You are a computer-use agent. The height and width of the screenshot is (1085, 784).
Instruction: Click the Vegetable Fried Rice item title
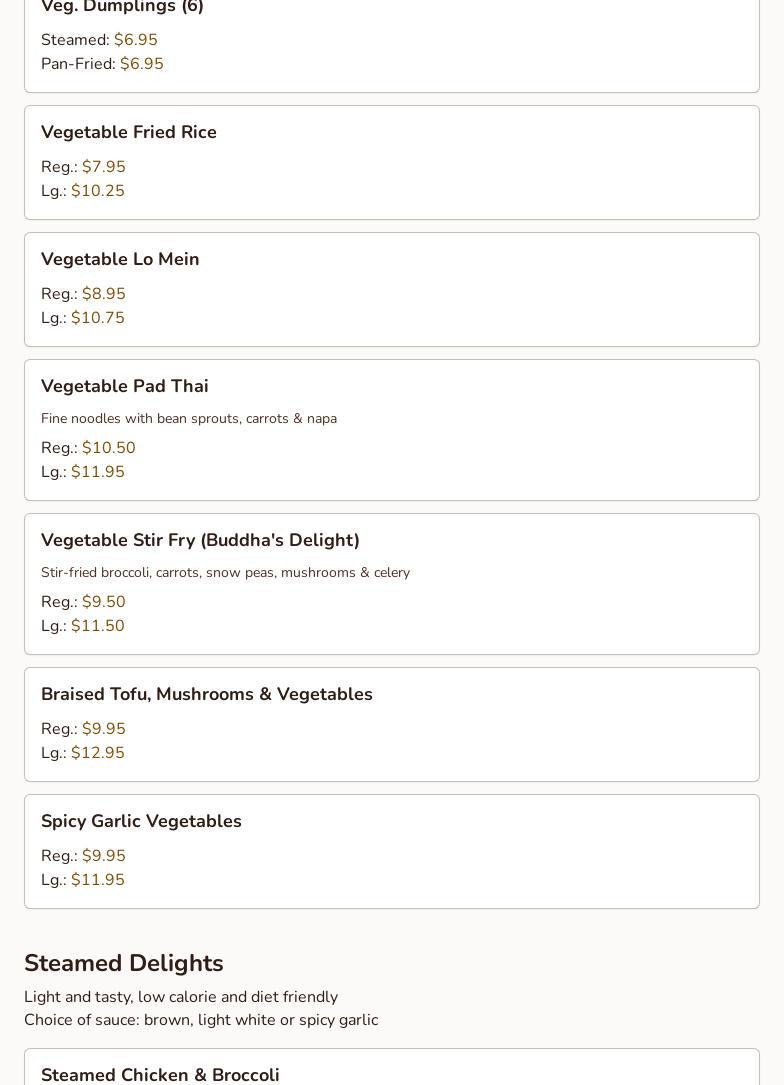[129, 132]
